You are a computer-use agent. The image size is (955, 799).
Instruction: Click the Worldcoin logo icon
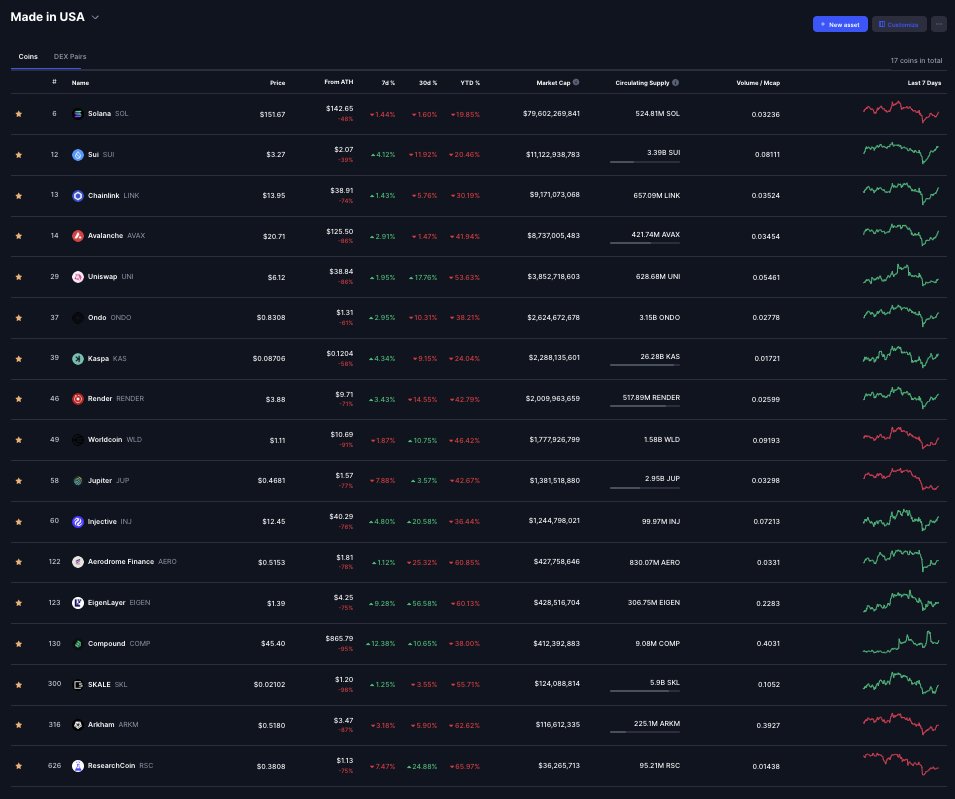point(77,440)
